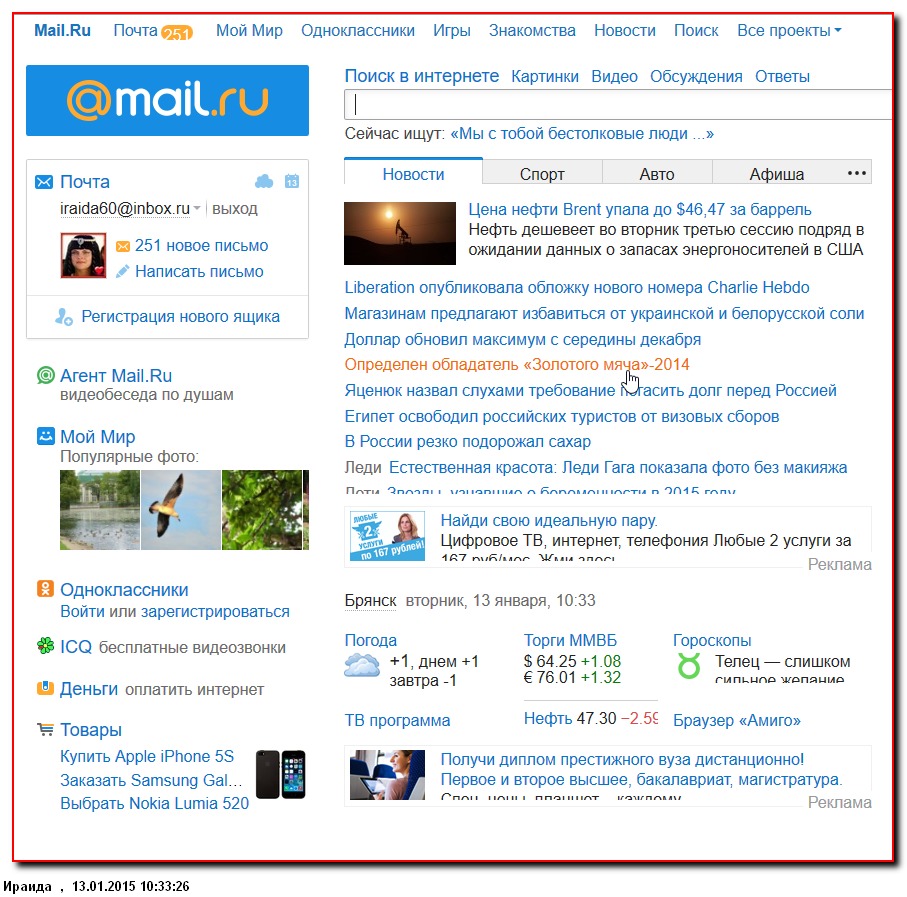Image resolution: width=907 pixels, height=897 pixels.
Task: Click the Товары shopping cart icon
Action: click(x=45, y=729)
